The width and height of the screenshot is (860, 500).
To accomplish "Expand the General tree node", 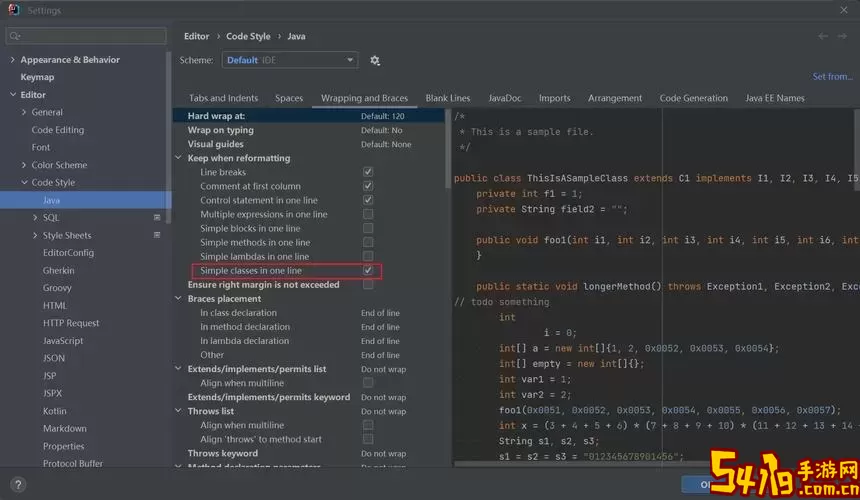I will pos(24,112).
